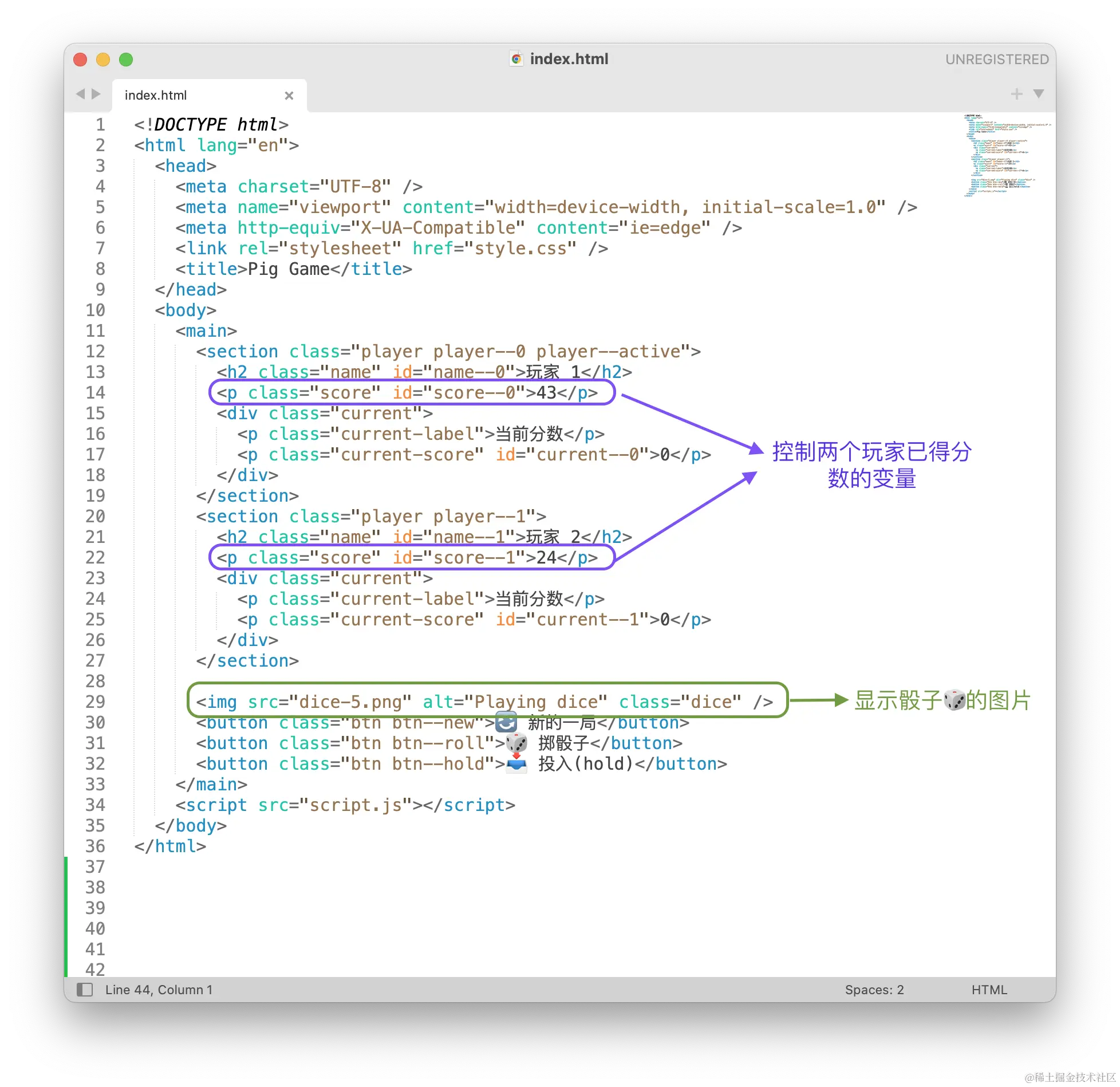Close the index.html tab

click(289, 96)
